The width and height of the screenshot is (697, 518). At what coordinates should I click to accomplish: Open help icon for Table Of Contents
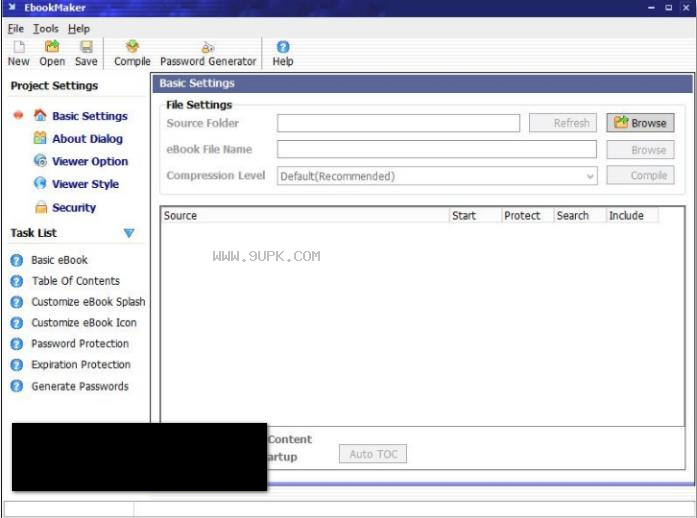point(17,281)
